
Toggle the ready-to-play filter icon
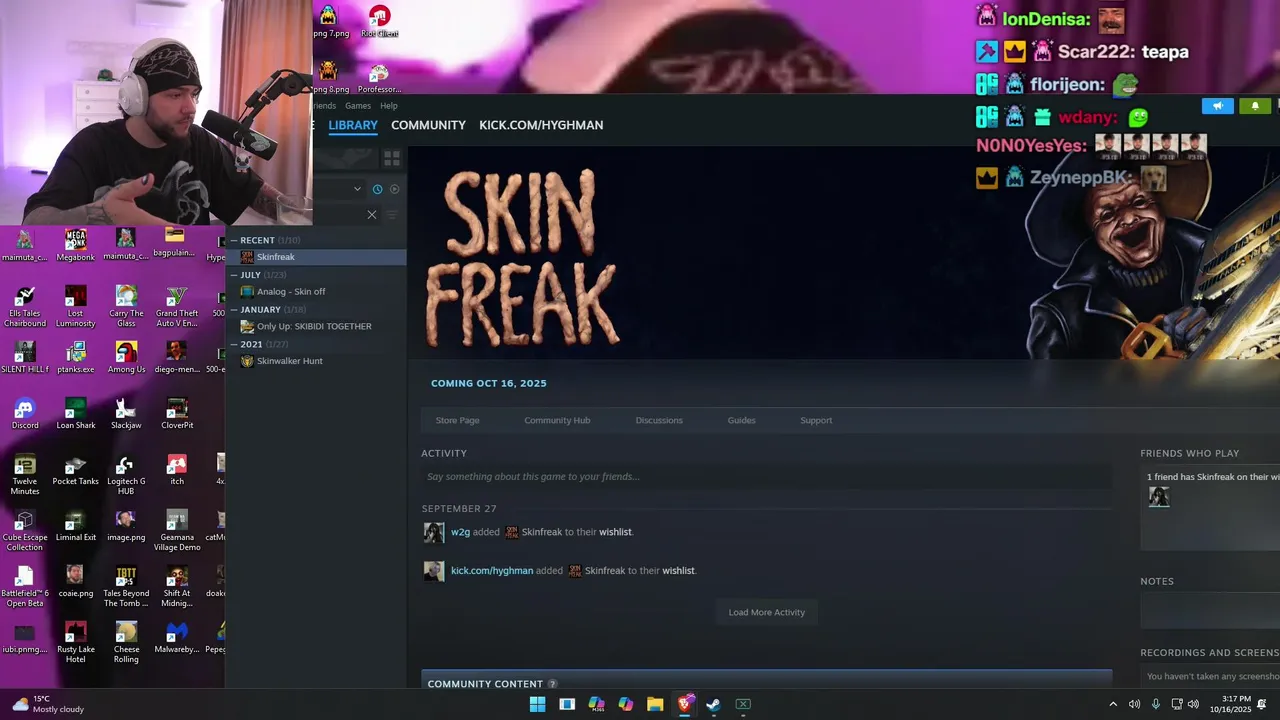[395, 189]
